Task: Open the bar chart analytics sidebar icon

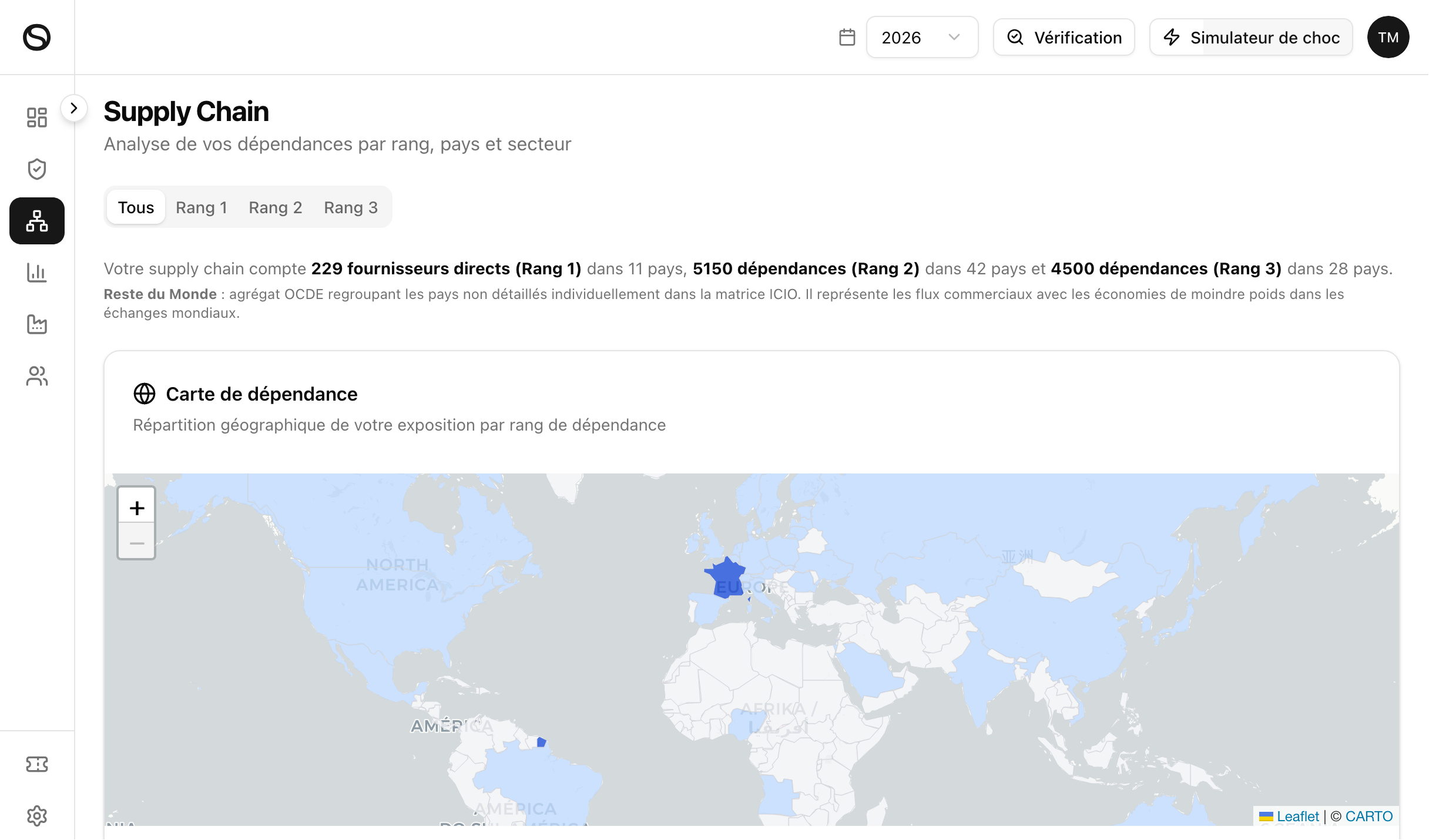Action: pyautogui.click(x=36, y=273)
